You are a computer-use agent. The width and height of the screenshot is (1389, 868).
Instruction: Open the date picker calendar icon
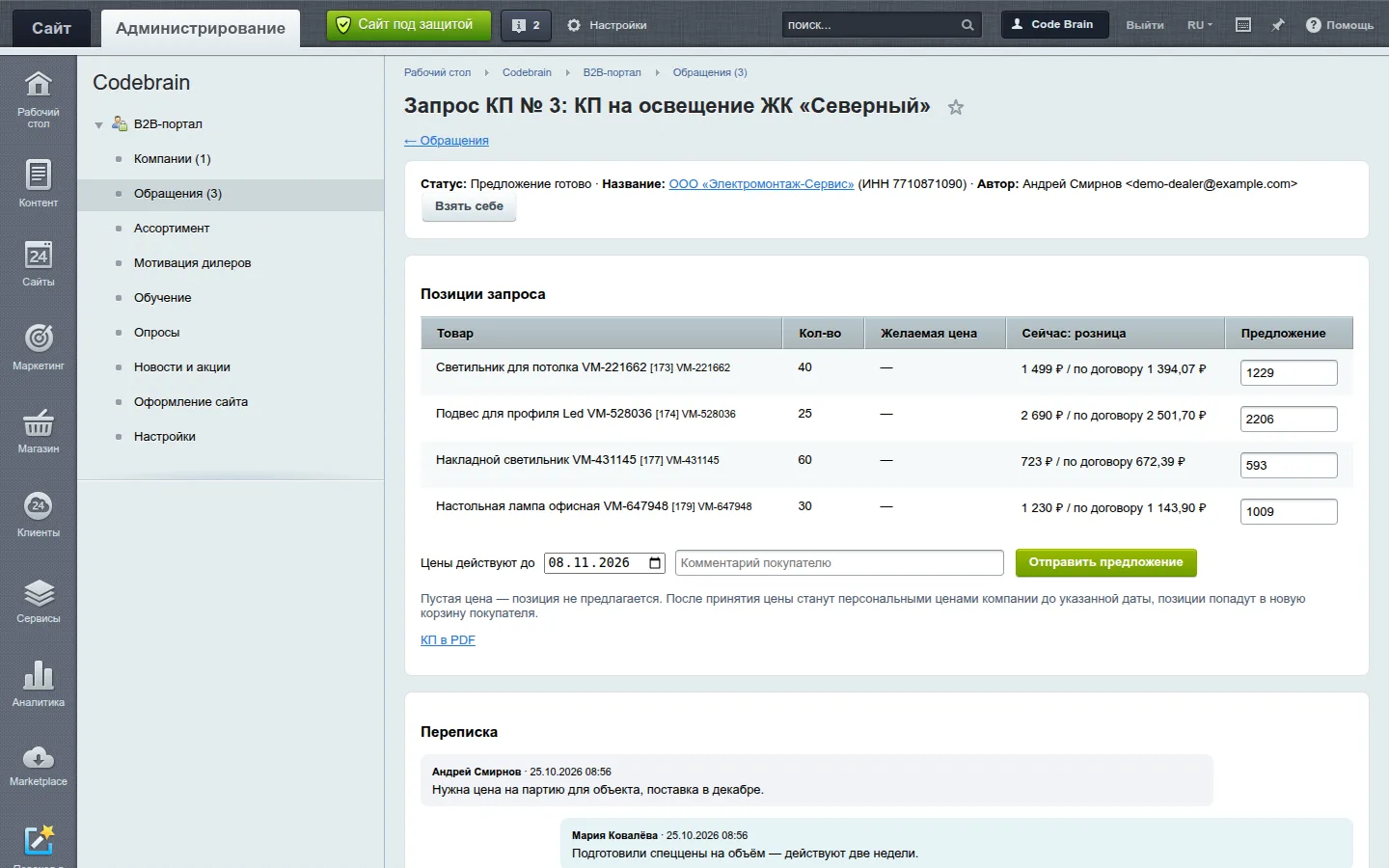(x=655, y=563)
